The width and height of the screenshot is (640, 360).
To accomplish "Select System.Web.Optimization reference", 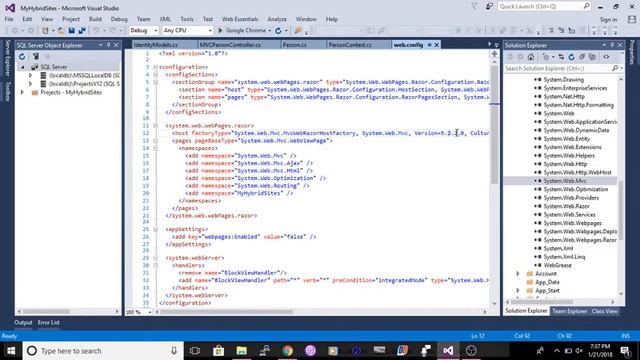I will tap(576, 189).
